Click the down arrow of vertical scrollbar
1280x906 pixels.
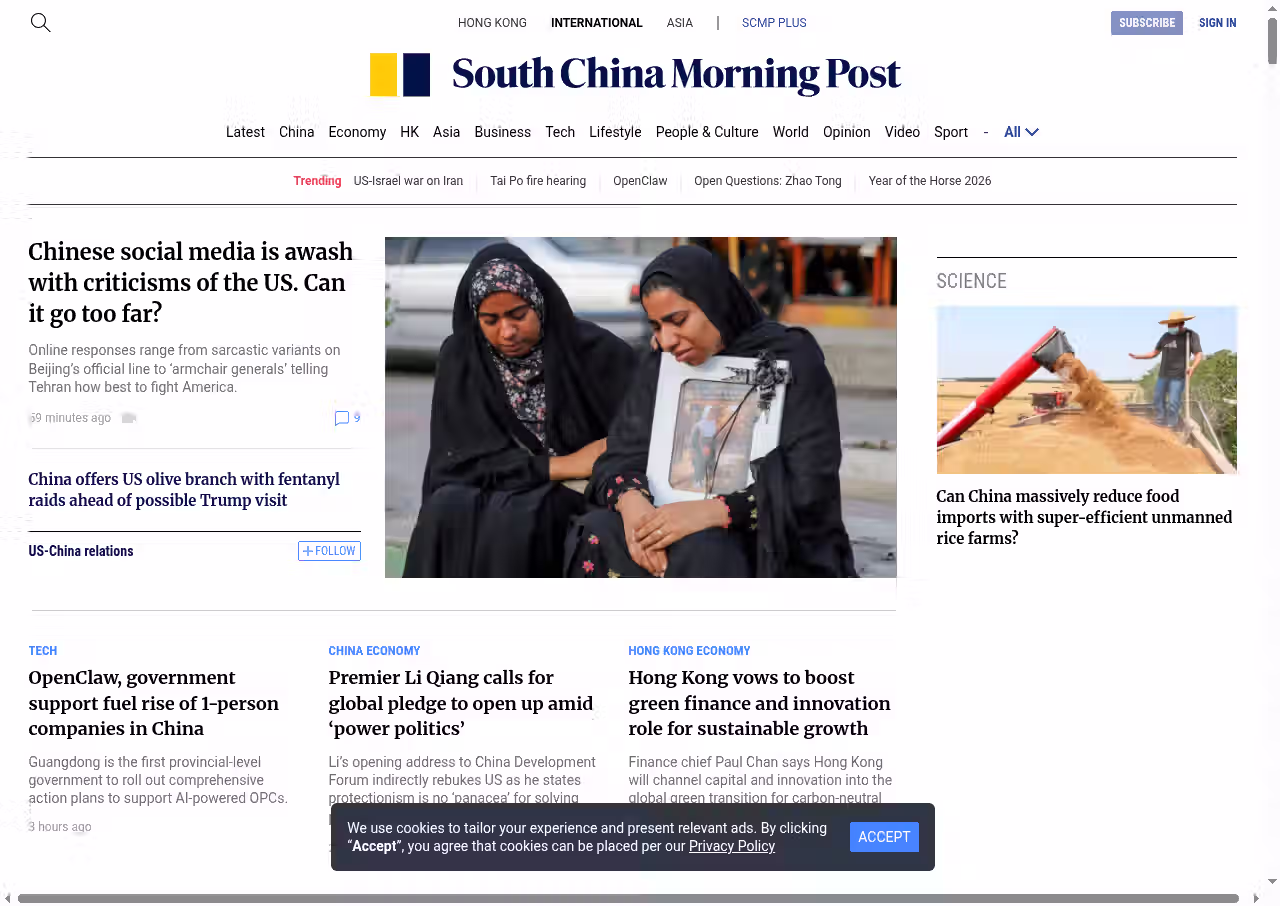(1272, 881)
